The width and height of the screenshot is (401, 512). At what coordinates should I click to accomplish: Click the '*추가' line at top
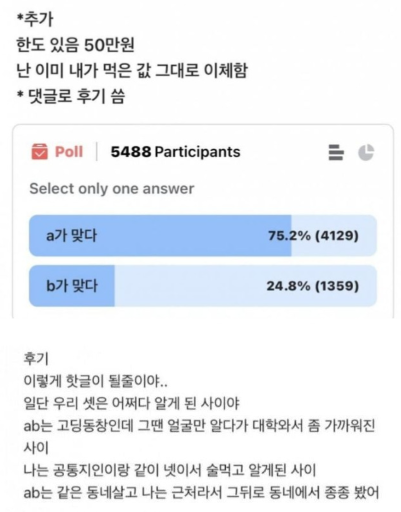[x=35, y=19]
